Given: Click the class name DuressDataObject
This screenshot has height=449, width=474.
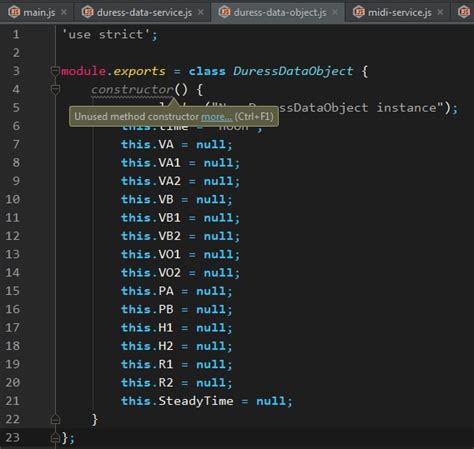Looking at the screenshot, I should (293, 71).
